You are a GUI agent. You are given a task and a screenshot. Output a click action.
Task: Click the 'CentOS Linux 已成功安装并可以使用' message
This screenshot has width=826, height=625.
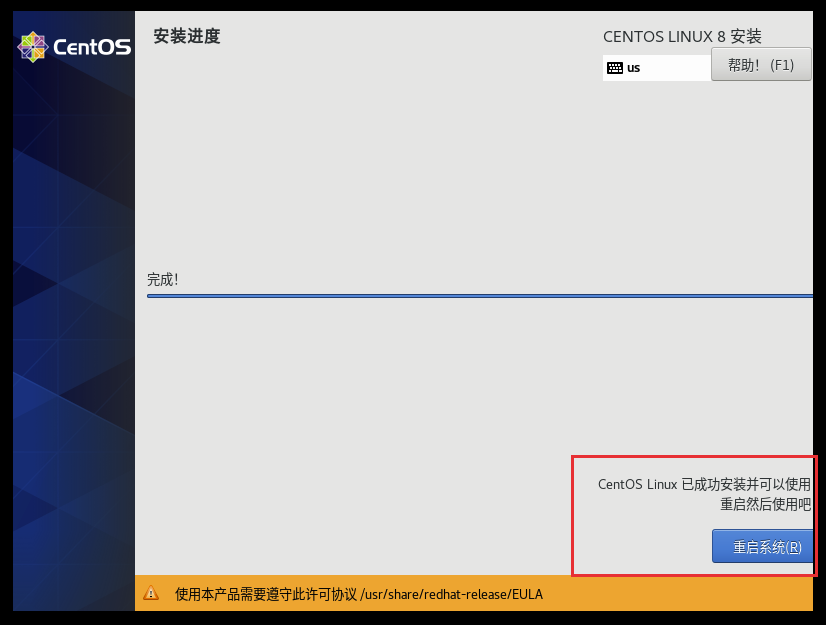[704, 484]
